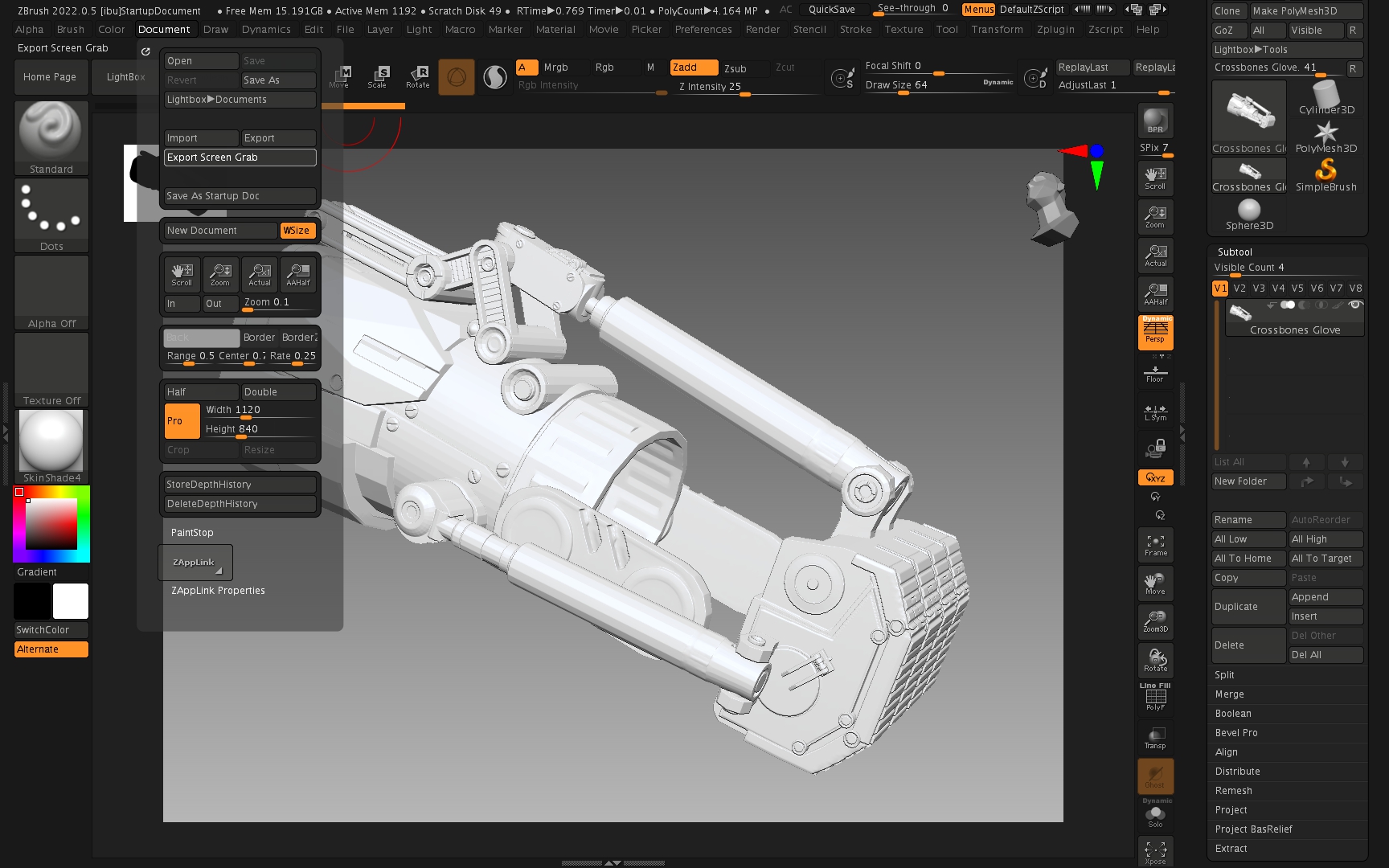Toggle Persp perspective mode
This screenshot has width=1389, height=868.
[x=1155, y=332]
